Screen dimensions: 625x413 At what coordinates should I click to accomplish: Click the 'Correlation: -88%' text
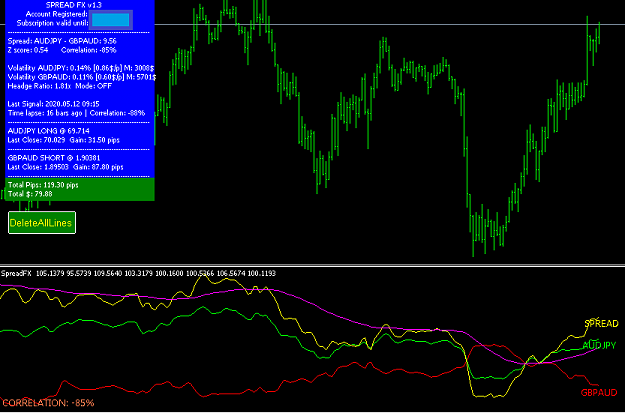118,113
